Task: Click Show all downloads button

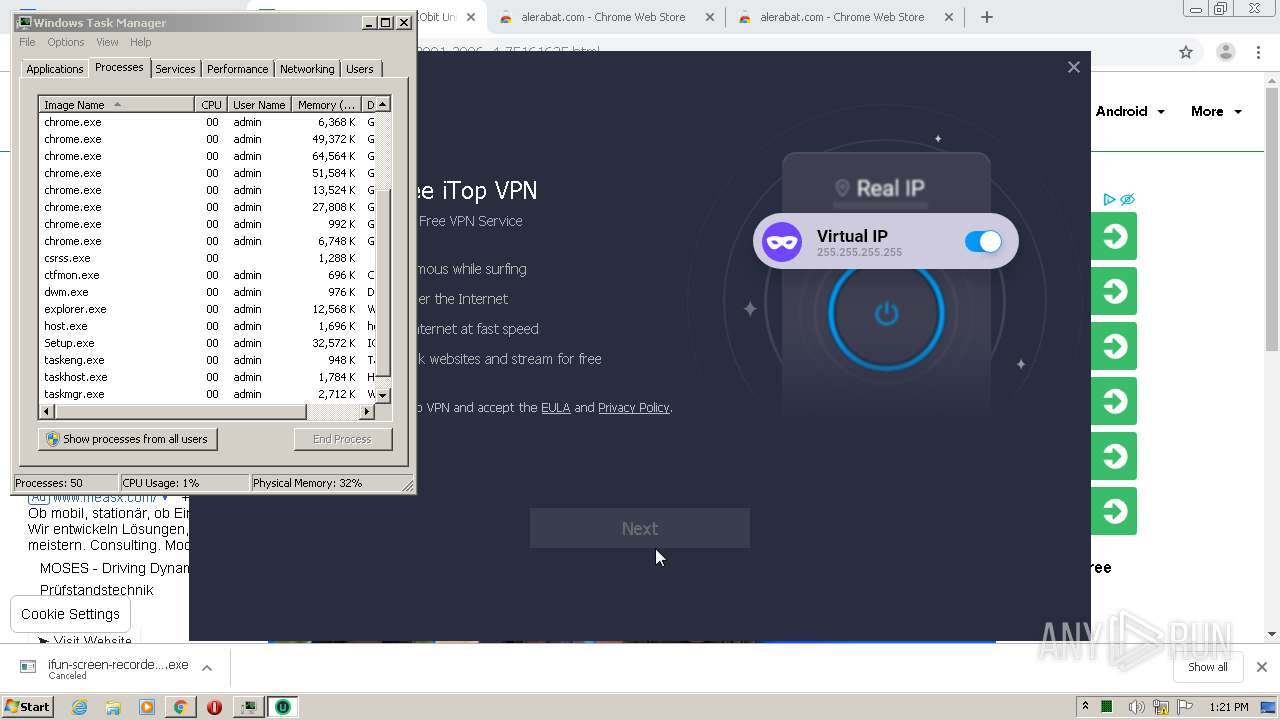Action: 1207,667
